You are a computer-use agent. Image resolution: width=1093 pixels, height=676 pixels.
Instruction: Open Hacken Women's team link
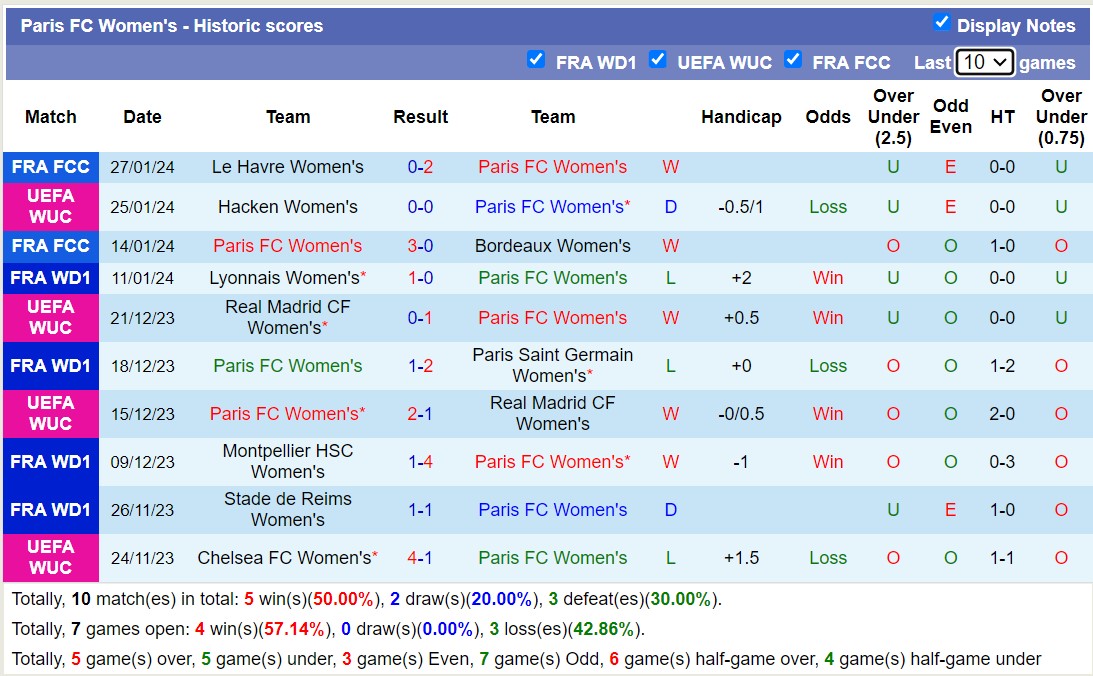(x=288, y=207)
